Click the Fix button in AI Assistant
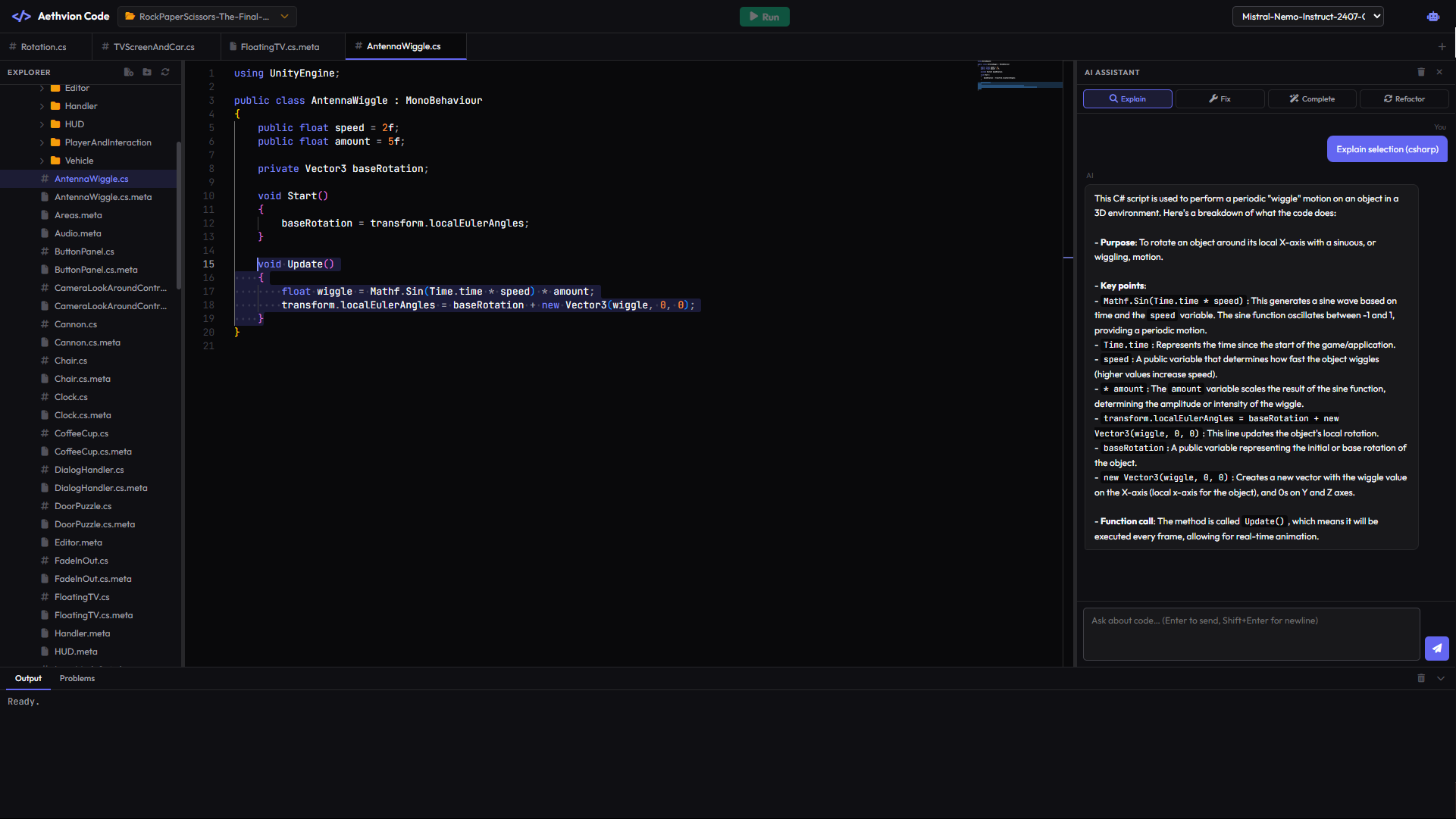Viewport: 1456px width, 819px height. [1220, 98]
